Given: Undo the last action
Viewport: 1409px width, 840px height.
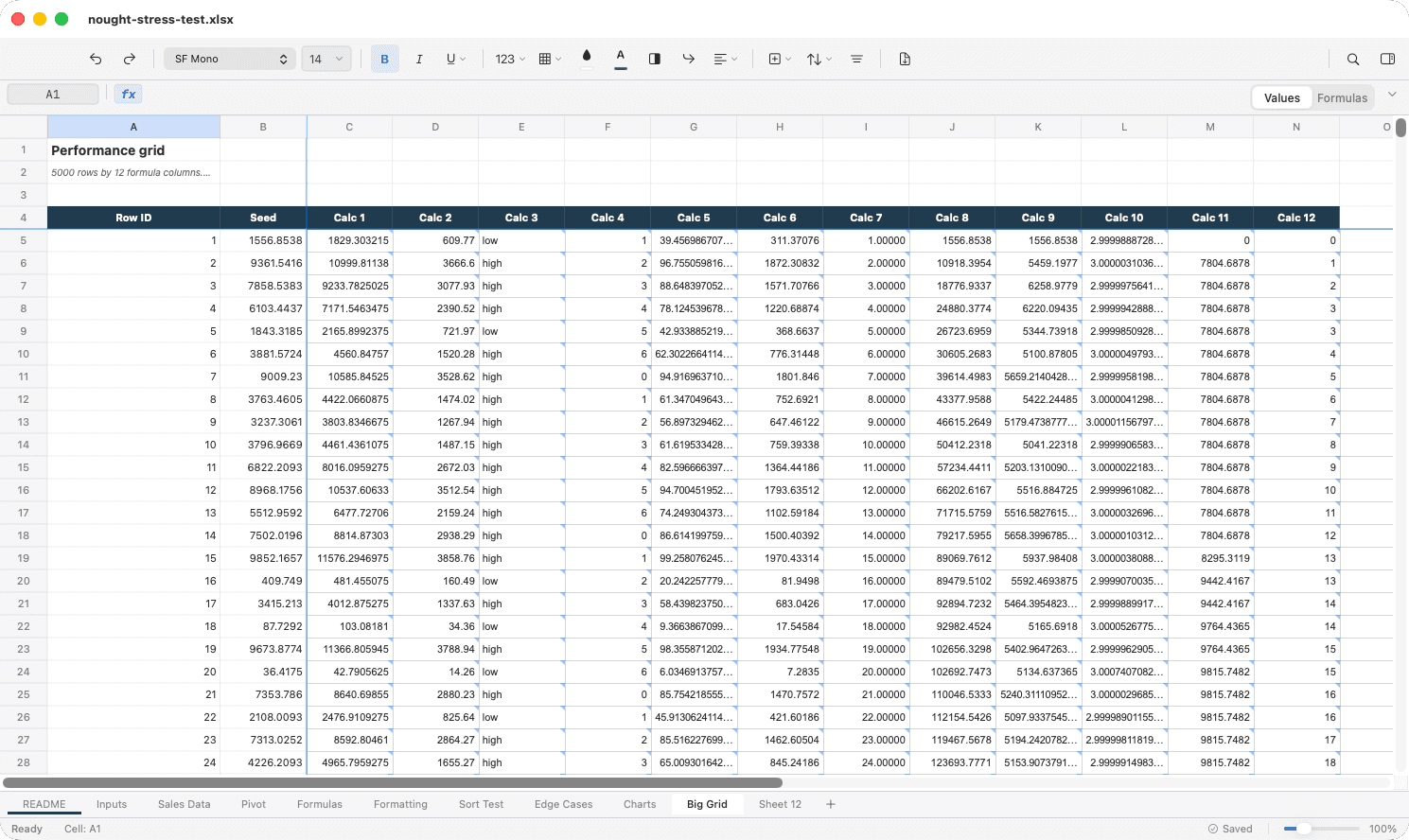Looking at the screenshot, I should pos(96,59).
